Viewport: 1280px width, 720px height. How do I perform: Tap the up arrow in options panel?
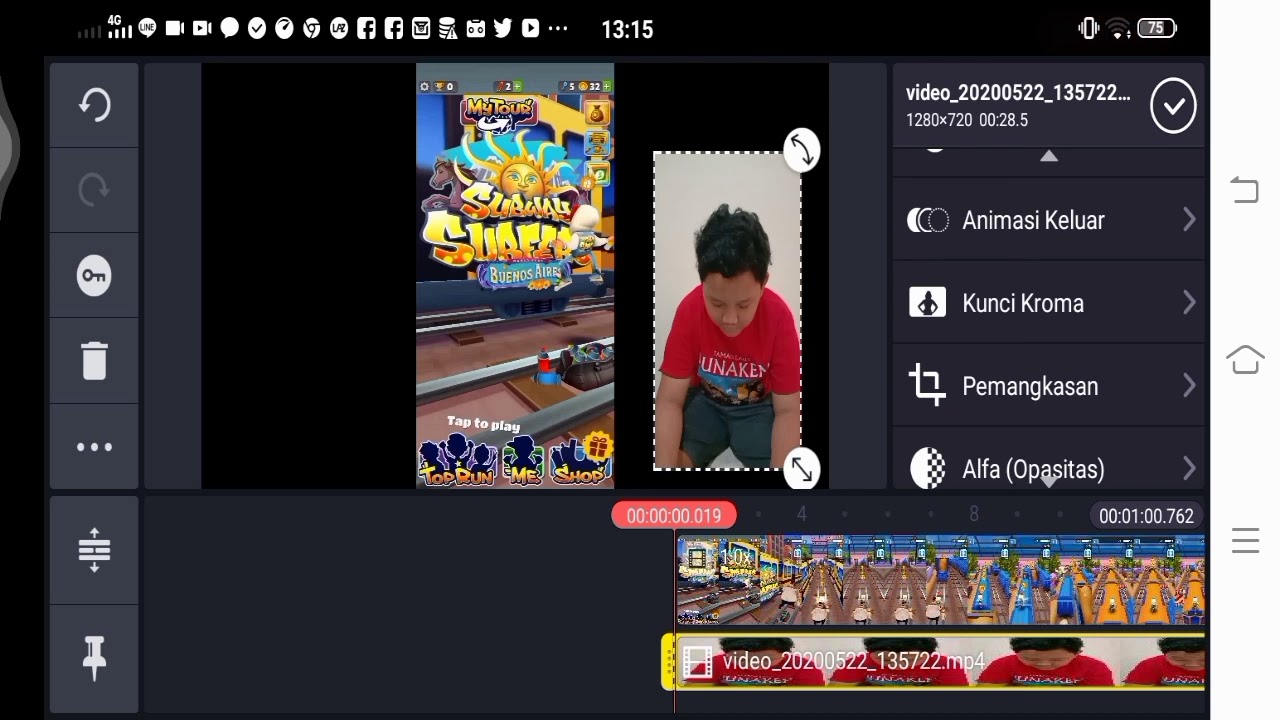click(1049, 157)
